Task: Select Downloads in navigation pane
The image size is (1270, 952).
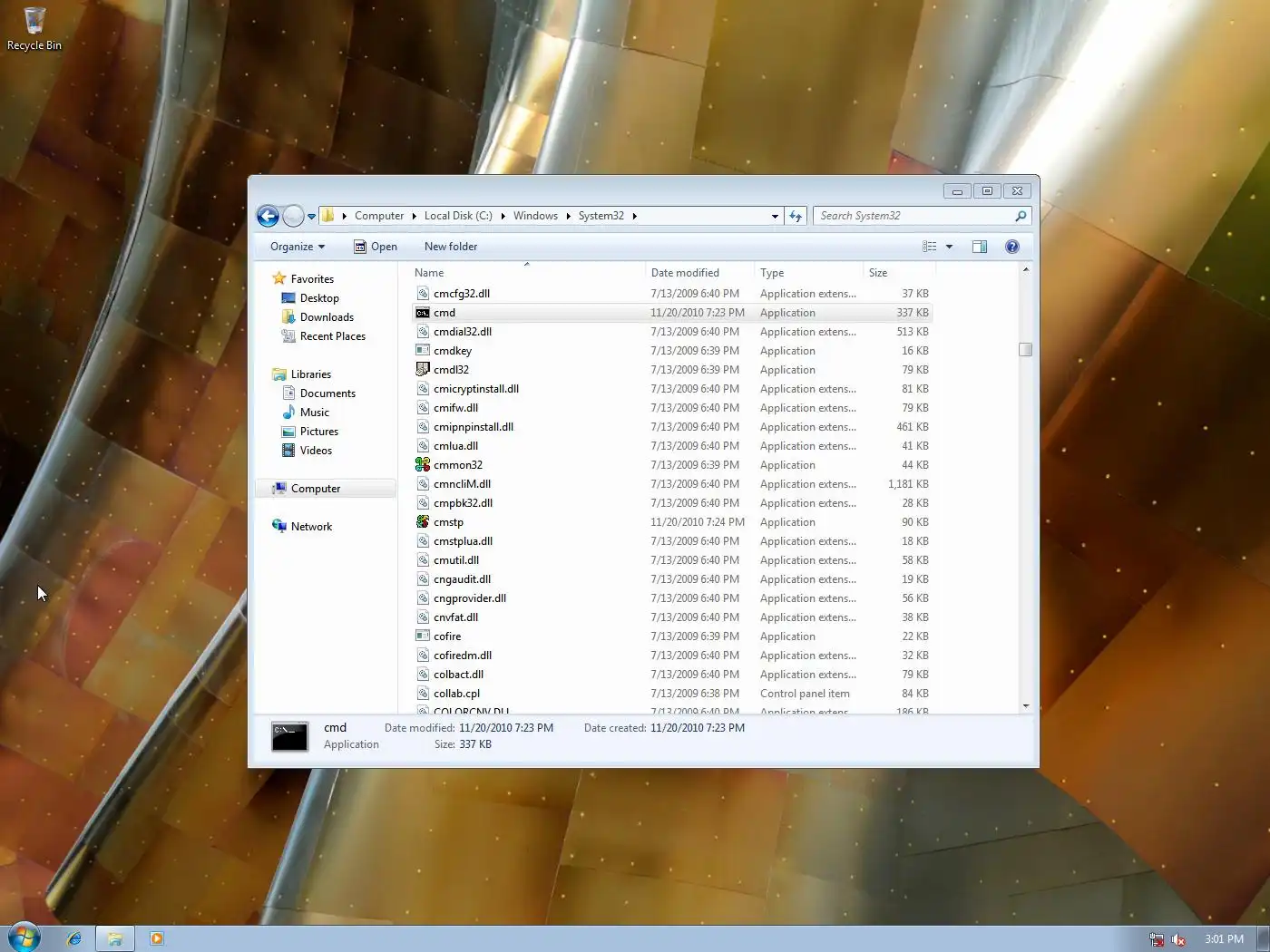Action: (x=327, y=317)
